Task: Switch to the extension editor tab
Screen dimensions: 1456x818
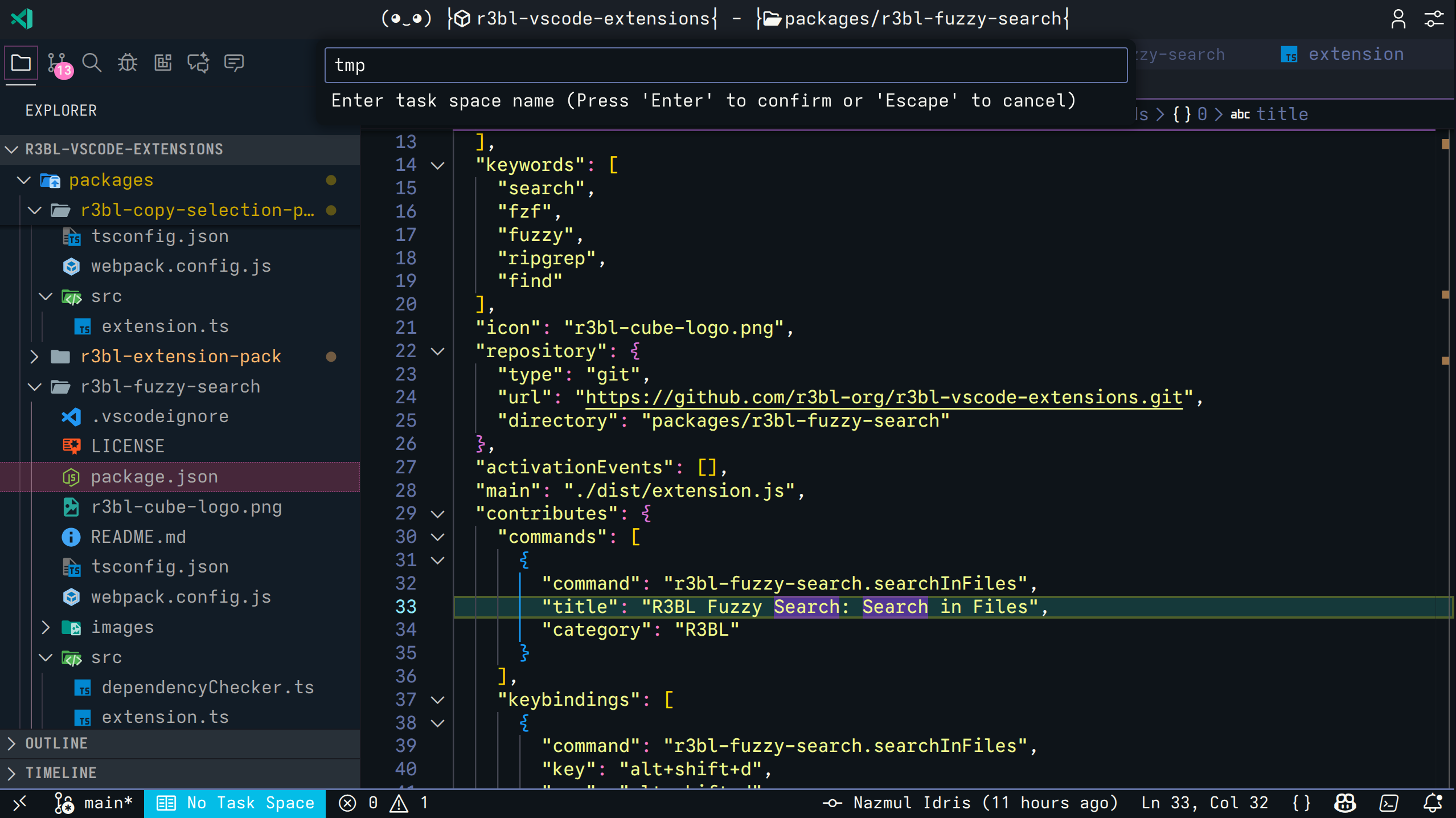Action: (1356, 54)
